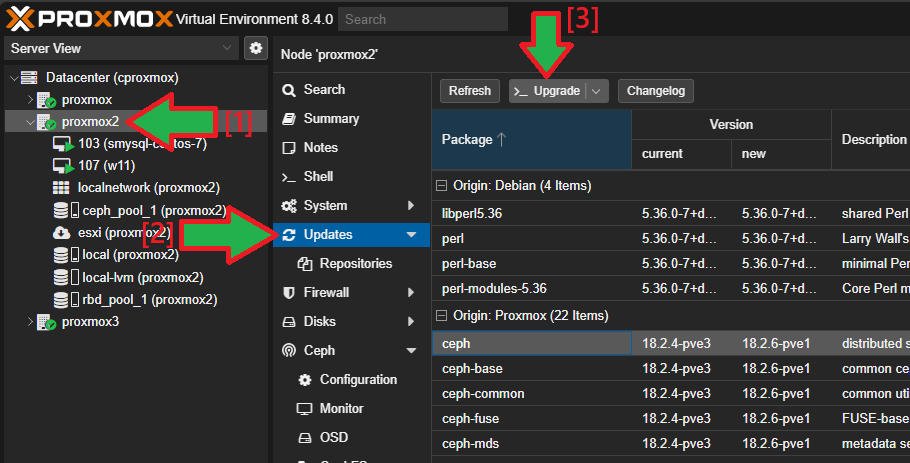Expand the proxmox node in tree
The image size is (910, 463).
[30, 100]
